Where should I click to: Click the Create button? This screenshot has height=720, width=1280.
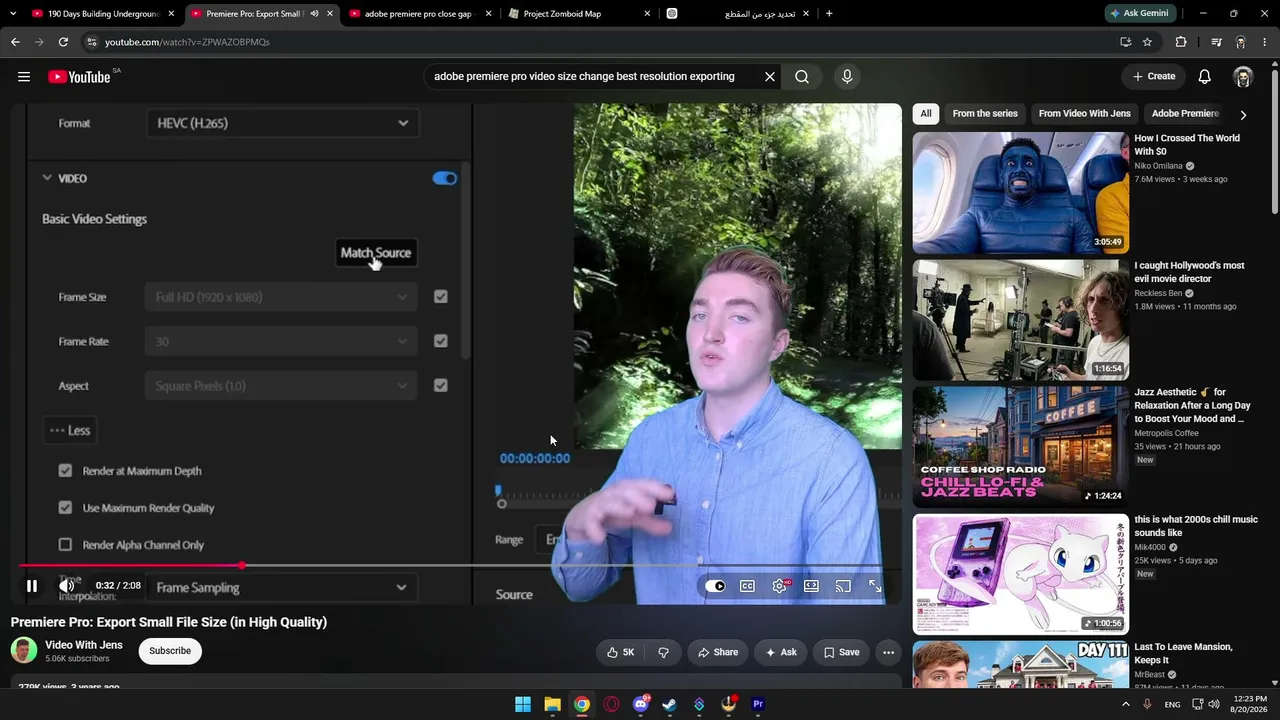(1154, 77)
